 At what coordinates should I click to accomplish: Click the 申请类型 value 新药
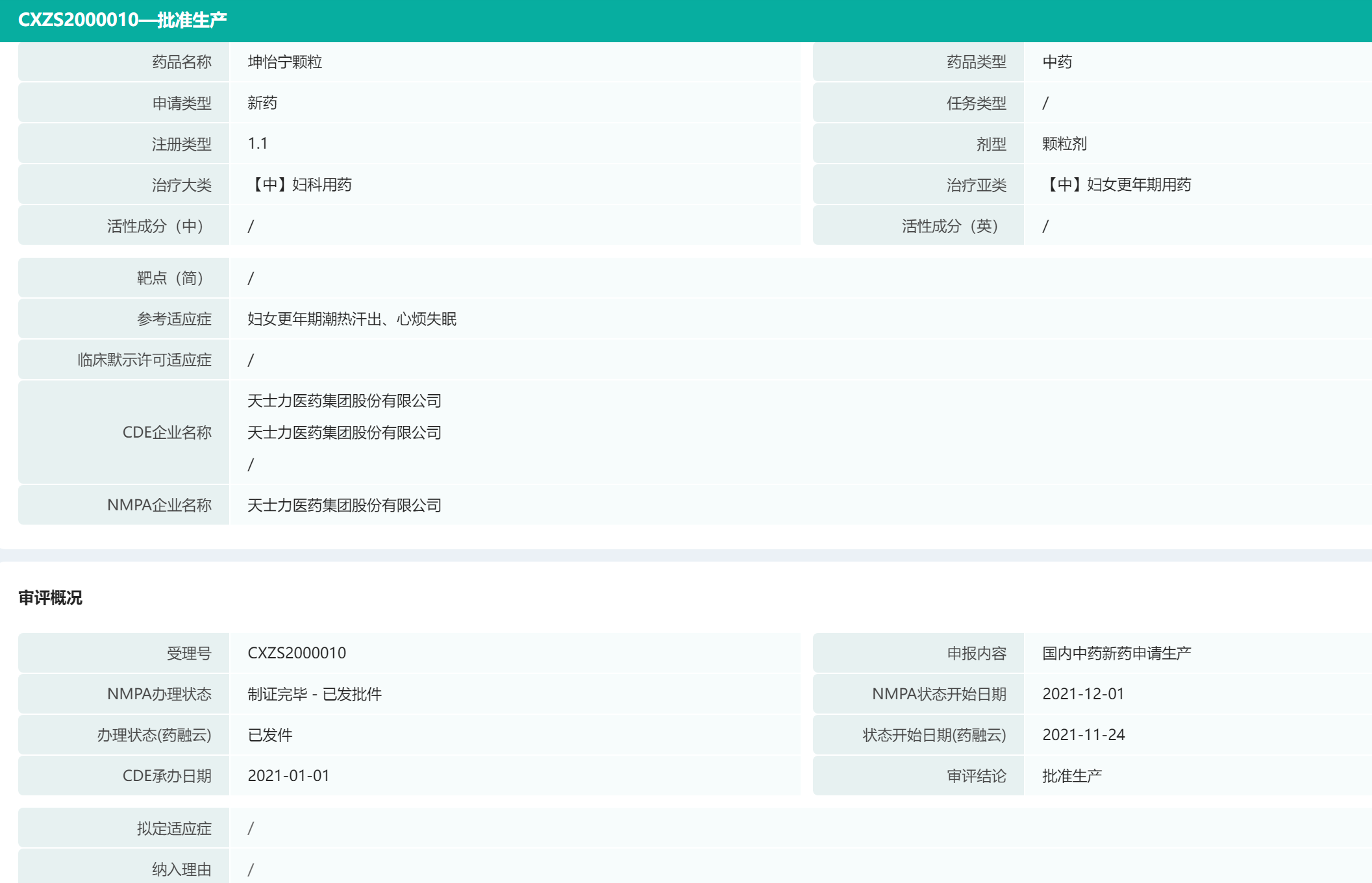pos(262,103)
